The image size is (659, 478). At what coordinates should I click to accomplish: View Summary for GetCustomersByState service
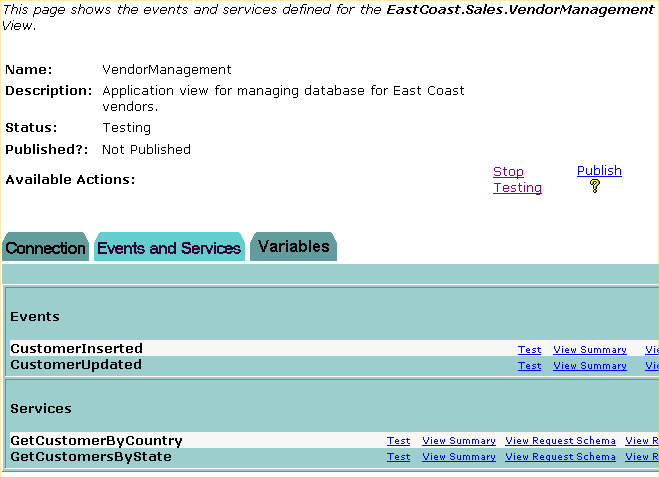[x=459, y=457]
